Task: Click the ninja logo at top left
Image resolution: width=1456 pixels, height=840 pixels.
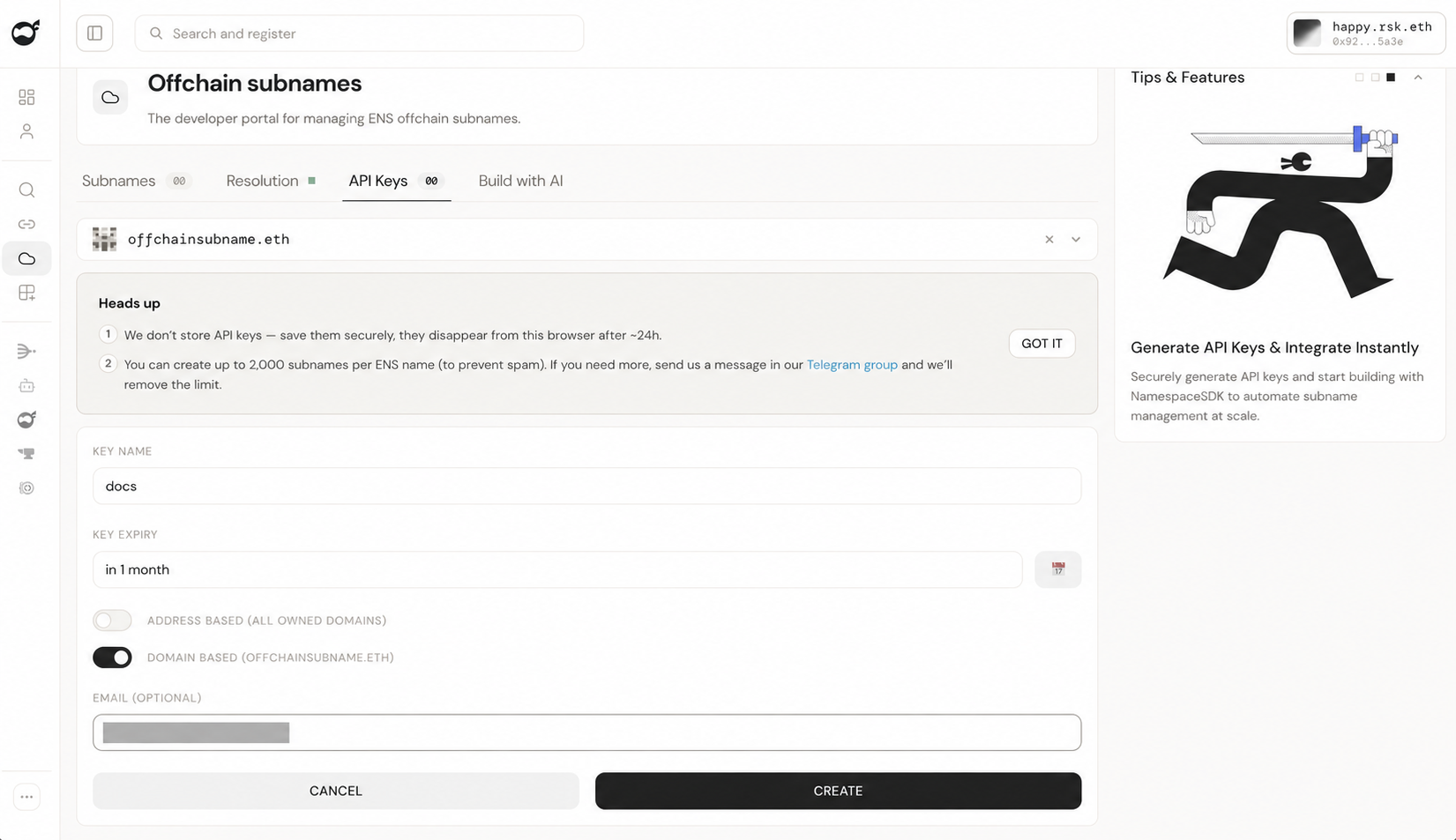Action: pyautogui.click(x=26, y=33)
